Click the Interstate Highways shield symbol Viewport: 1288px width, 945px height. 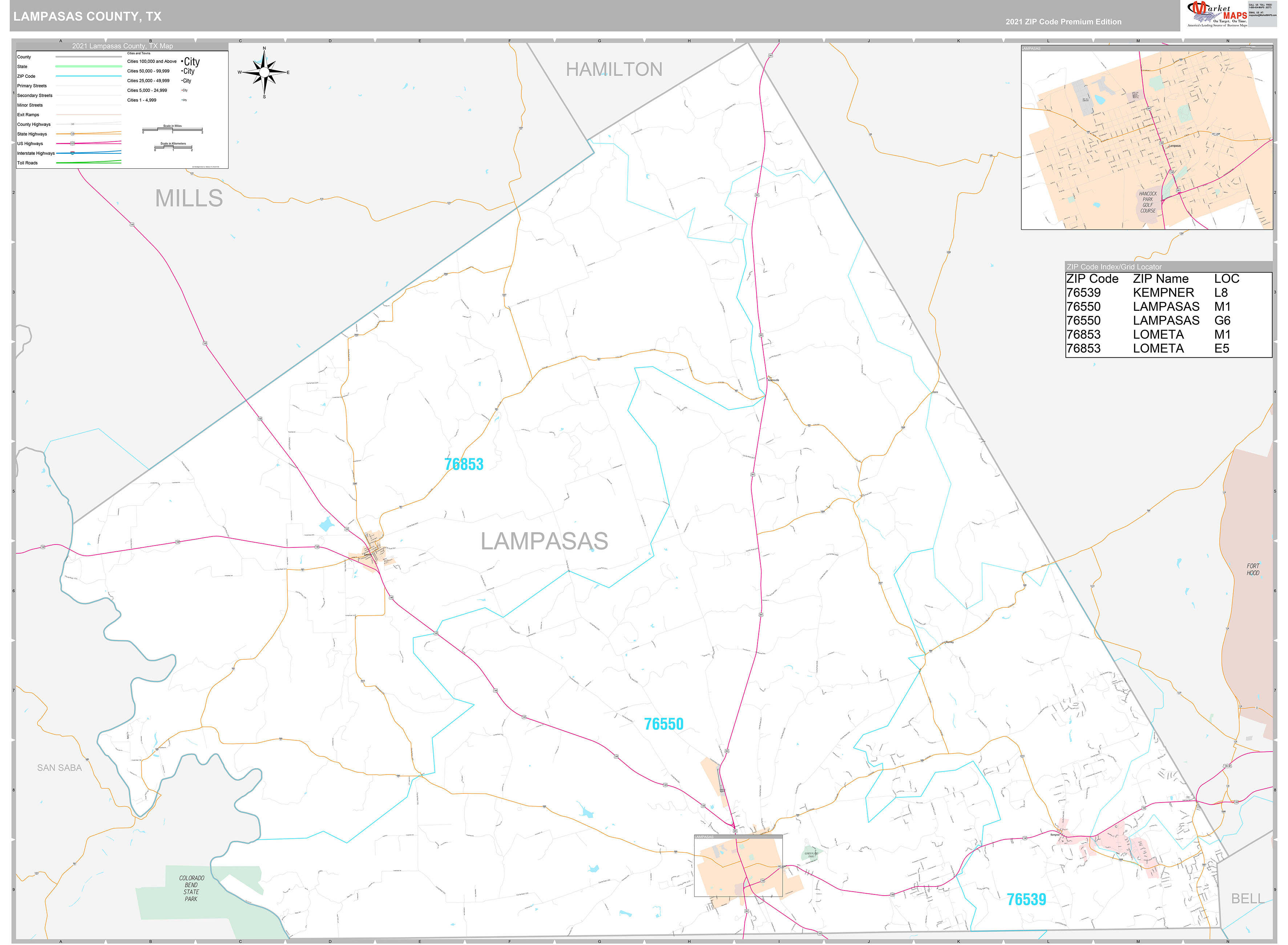click(73, 153)
